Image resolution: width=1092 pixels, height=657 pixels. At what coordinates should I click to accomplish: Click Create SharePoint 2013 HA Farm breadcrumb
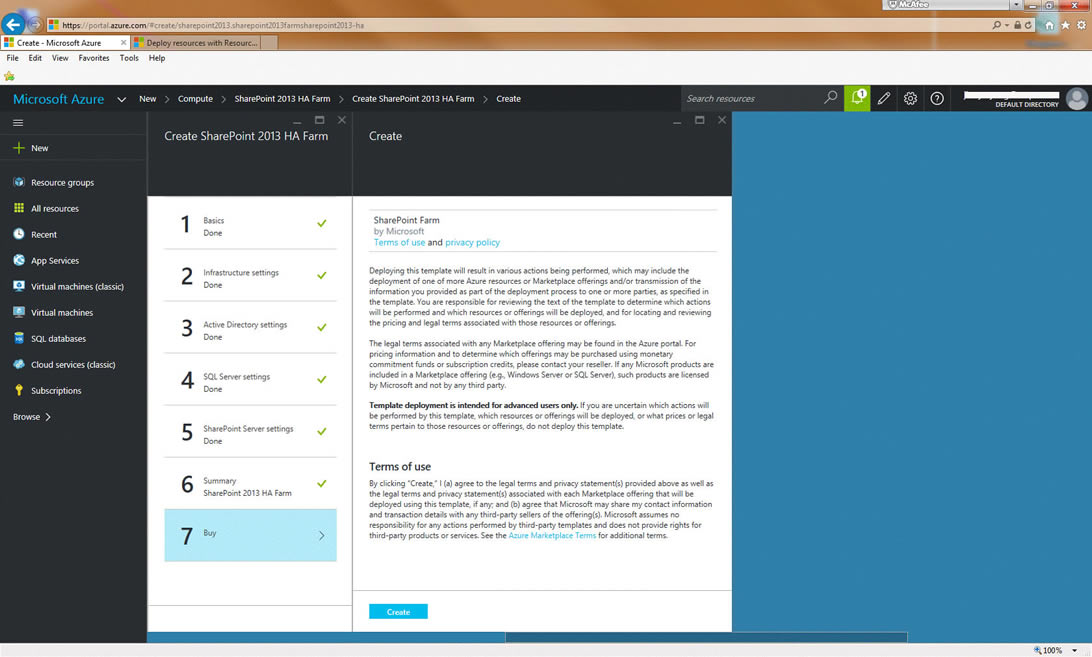413,99
